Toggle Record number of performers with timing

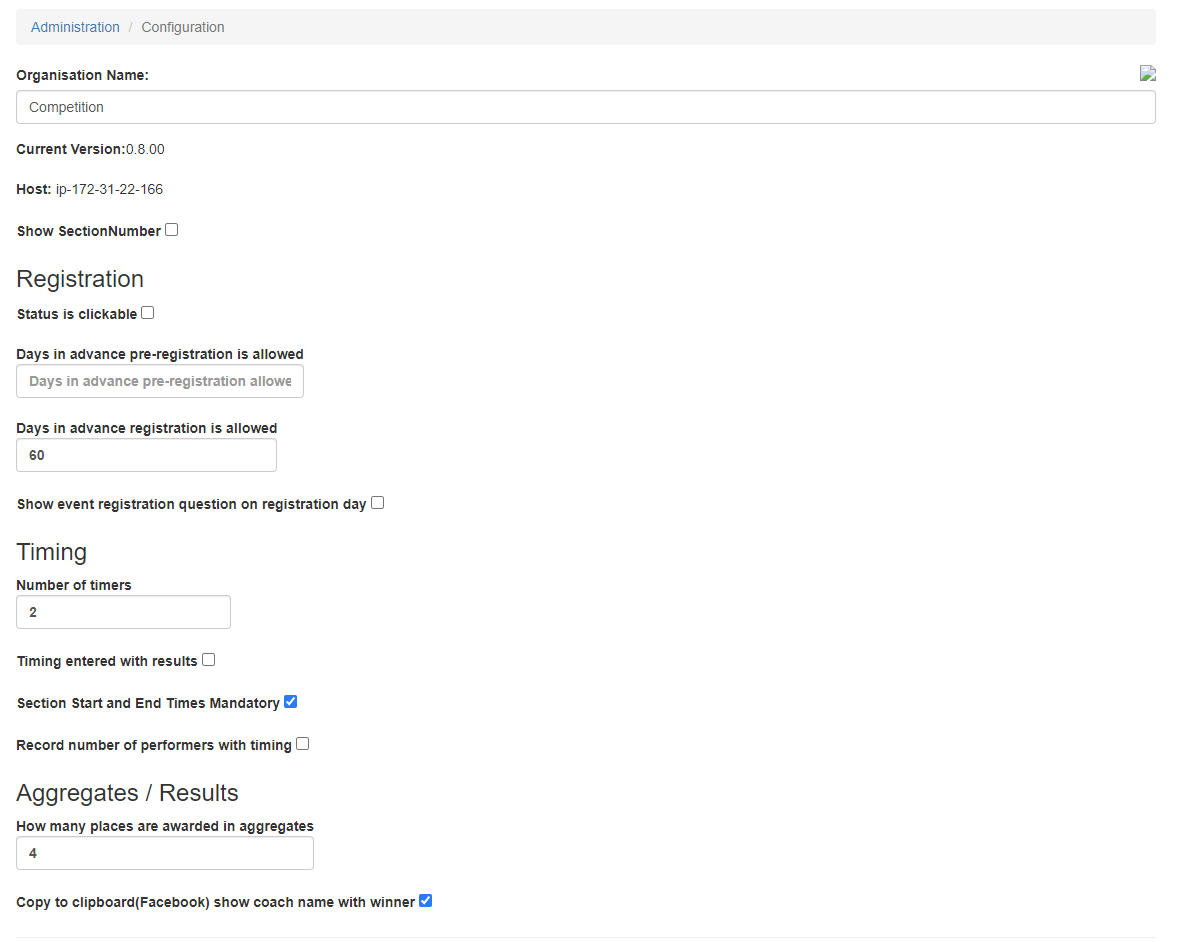click(x=303, y=744)
